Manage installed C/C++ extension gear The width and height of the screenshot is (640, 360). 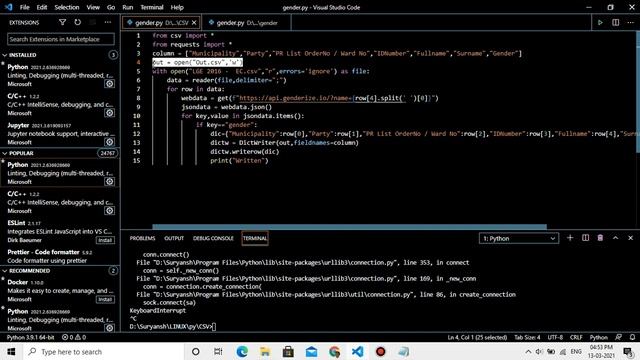109,113
